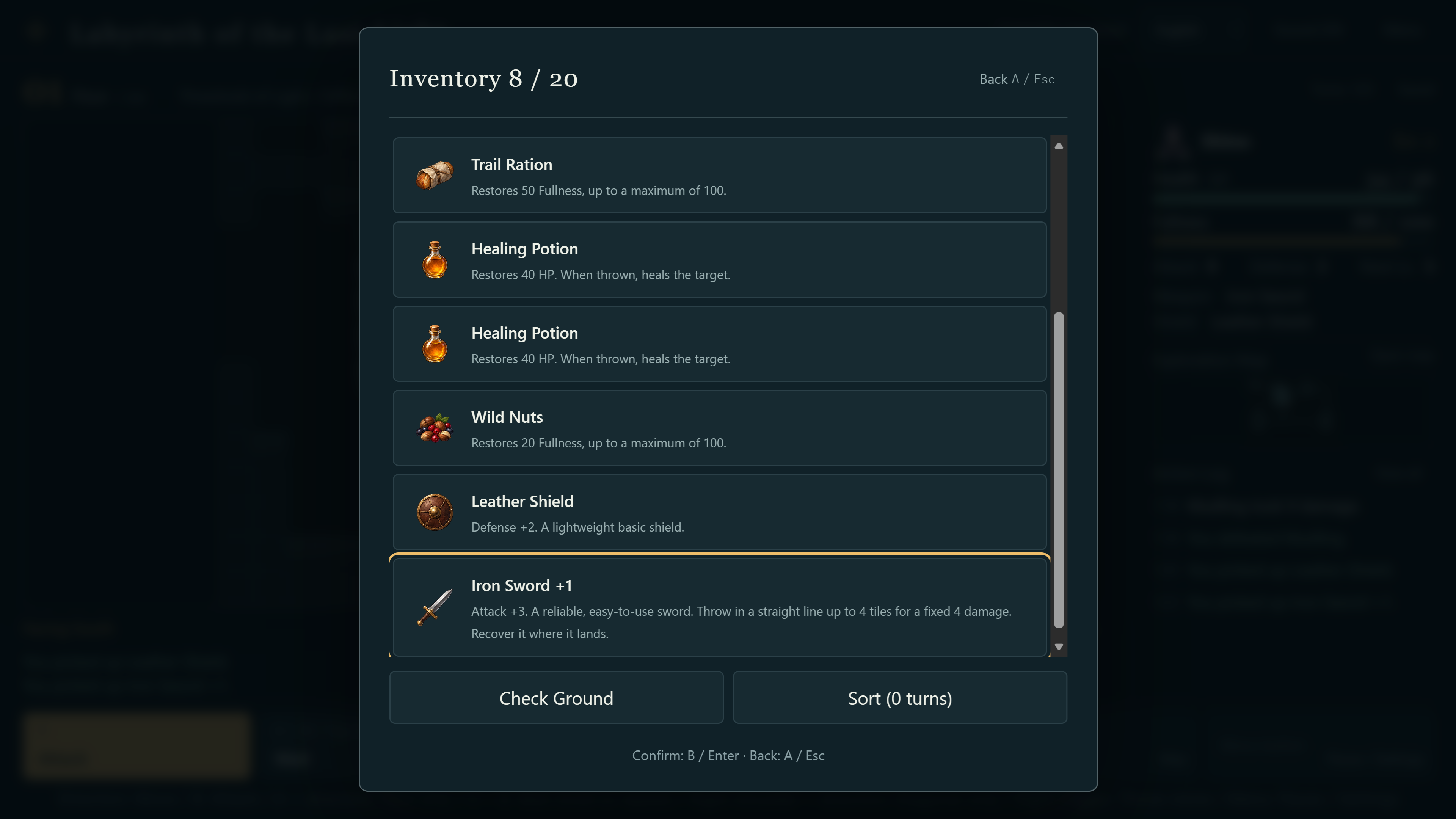This screenshot has width=1456, height=819.
Task: Click the scrollbar down arrow
Action: click(1059, 646)
